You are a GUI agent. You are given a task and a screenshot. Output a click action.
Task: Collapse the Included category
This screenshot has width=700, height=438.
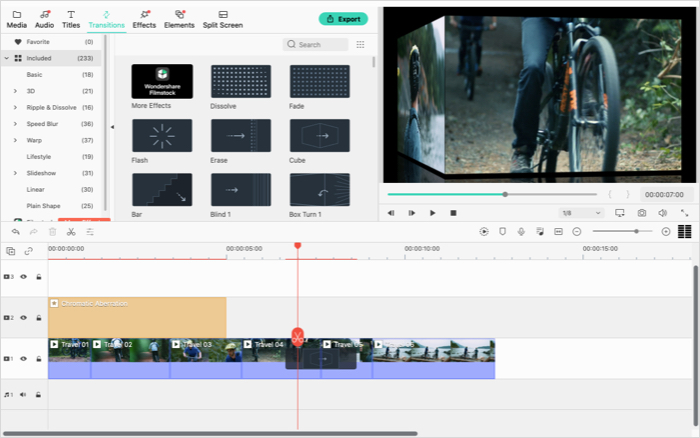6,58
